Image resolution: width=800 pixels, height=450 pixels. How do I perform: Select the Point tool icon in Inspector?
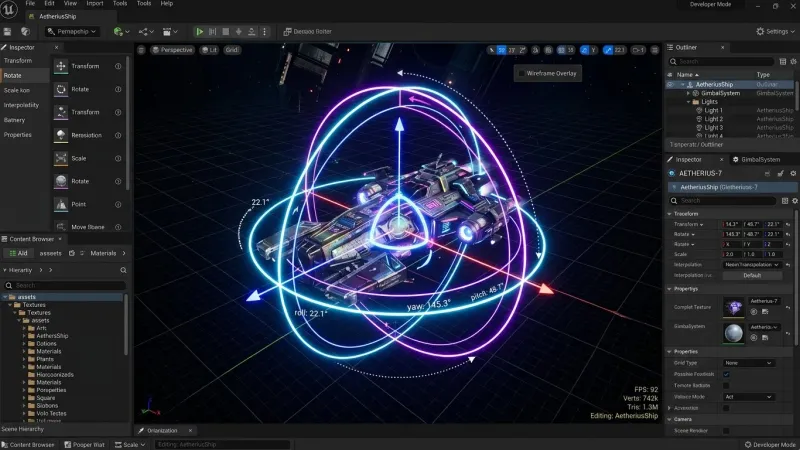pos(61,204)
